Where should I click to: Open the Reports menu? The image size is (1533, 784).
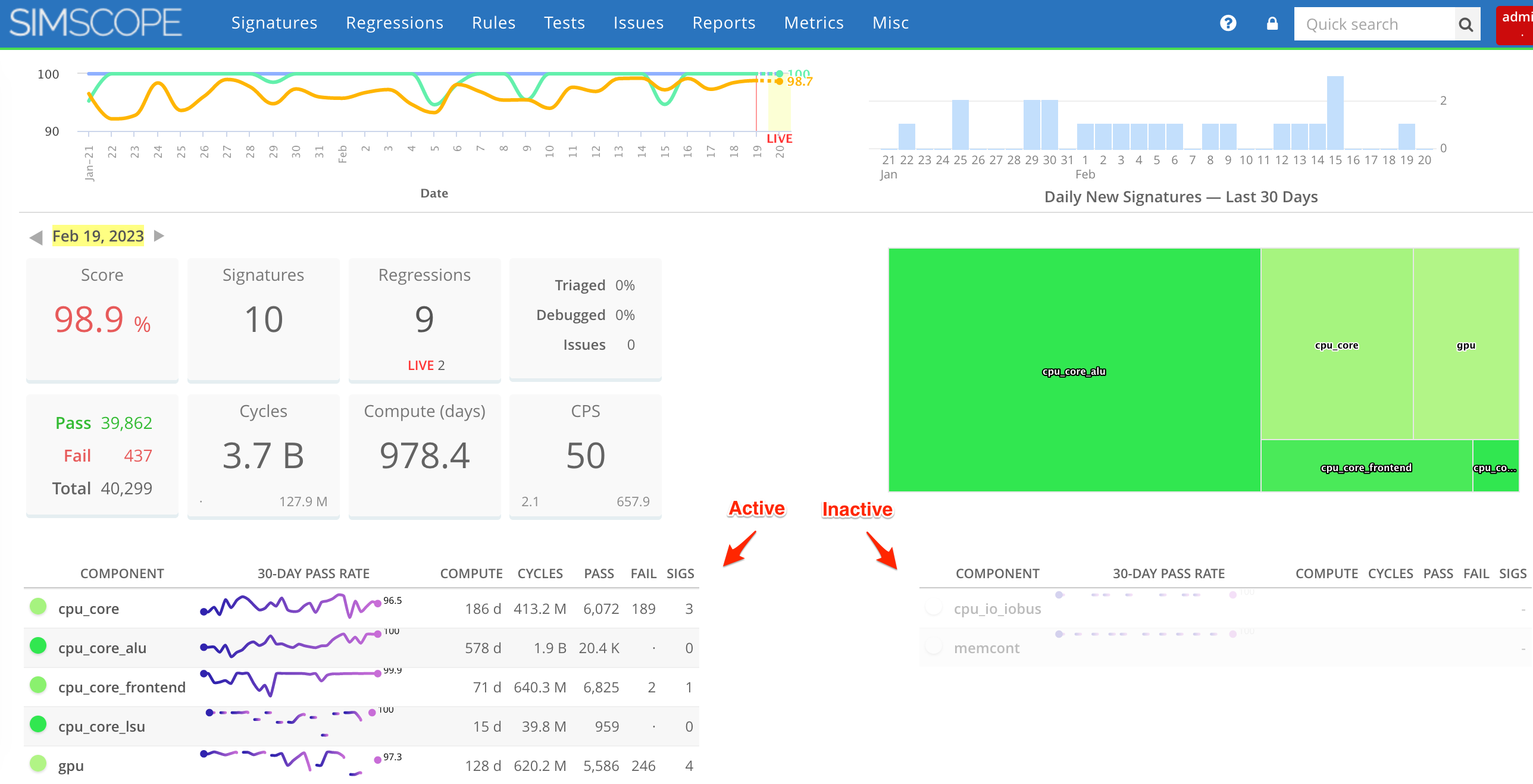coord(724,23)
